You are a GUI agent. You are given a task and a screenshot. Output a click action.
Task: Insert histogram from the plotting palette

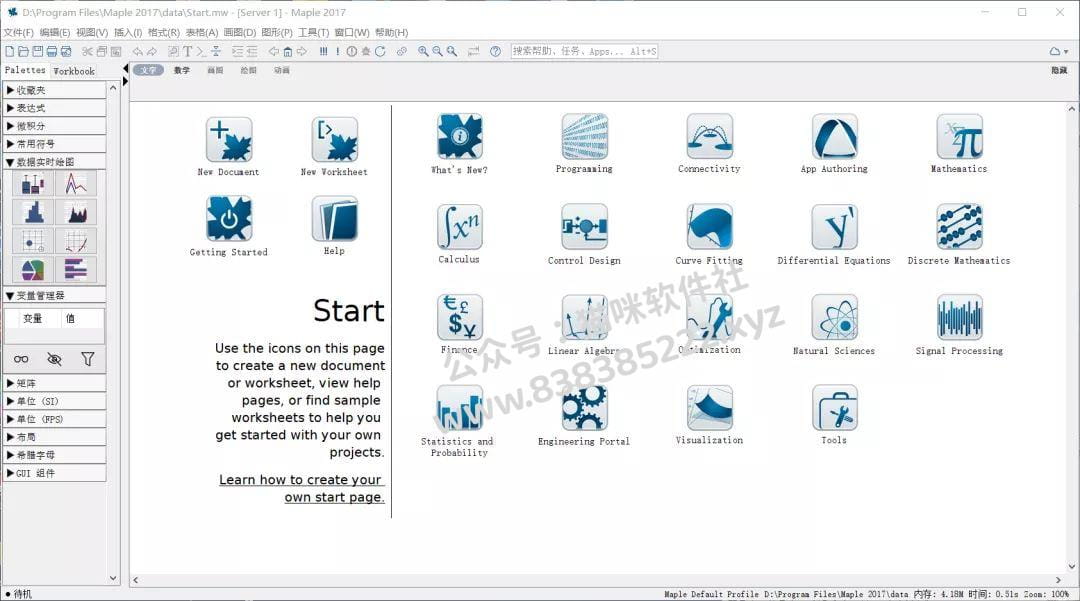[33, 213]
